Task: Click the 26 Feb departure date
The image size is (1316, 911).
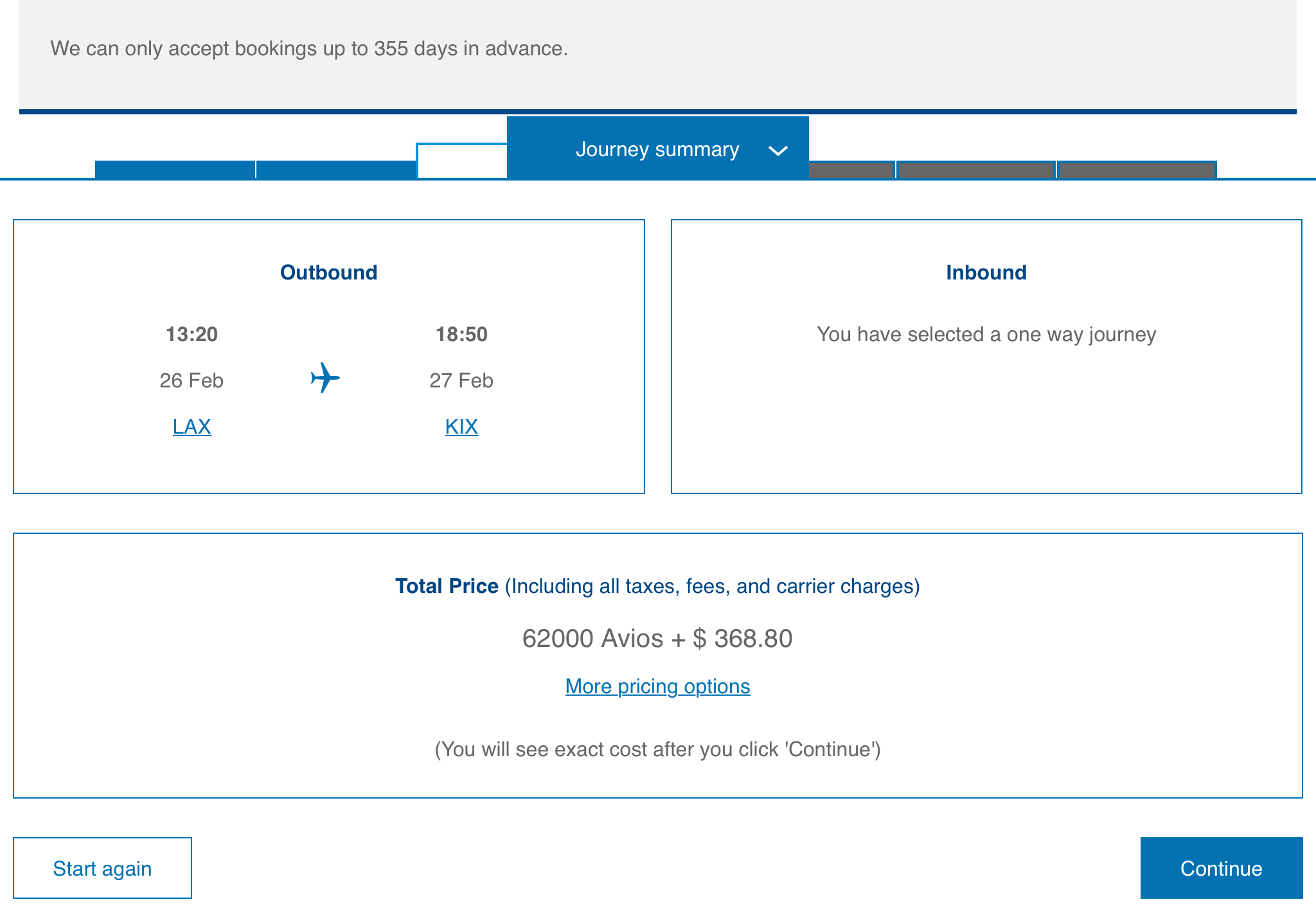Action: click(x=191, y=380)
